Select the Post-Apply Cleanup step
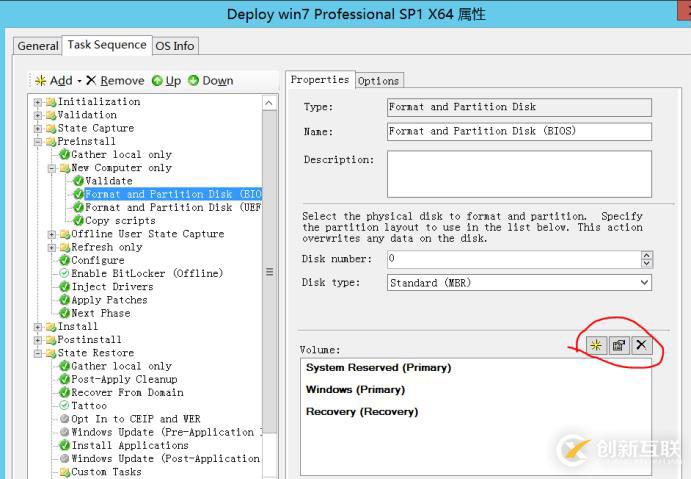Screen dimensions: 691x479 click(124, 379)
